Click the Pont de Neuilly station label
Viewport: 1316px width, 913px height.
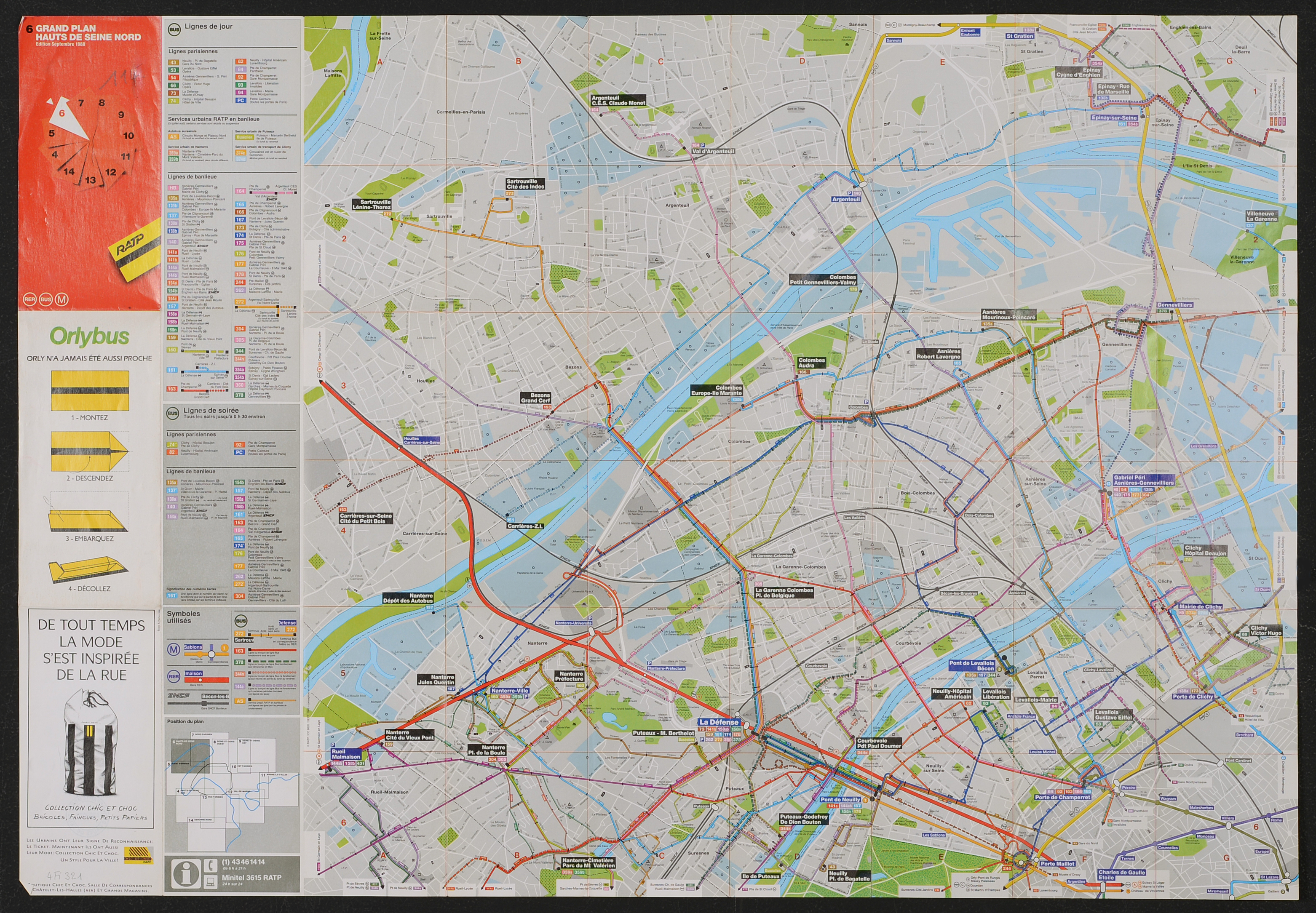click(840, 799)
